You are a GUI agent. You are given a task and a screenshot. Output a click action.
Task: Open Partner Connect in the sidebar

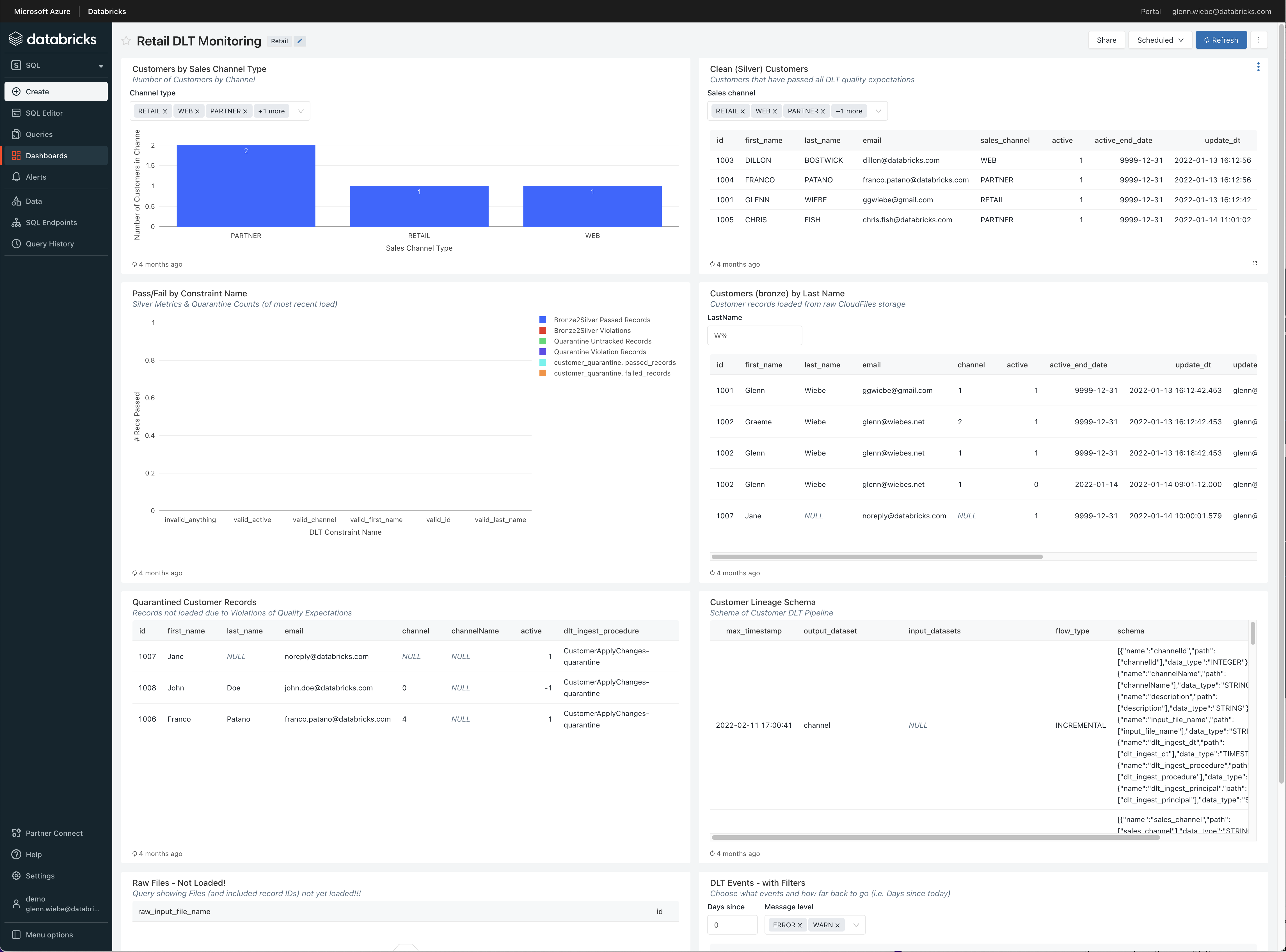point(54,833)
